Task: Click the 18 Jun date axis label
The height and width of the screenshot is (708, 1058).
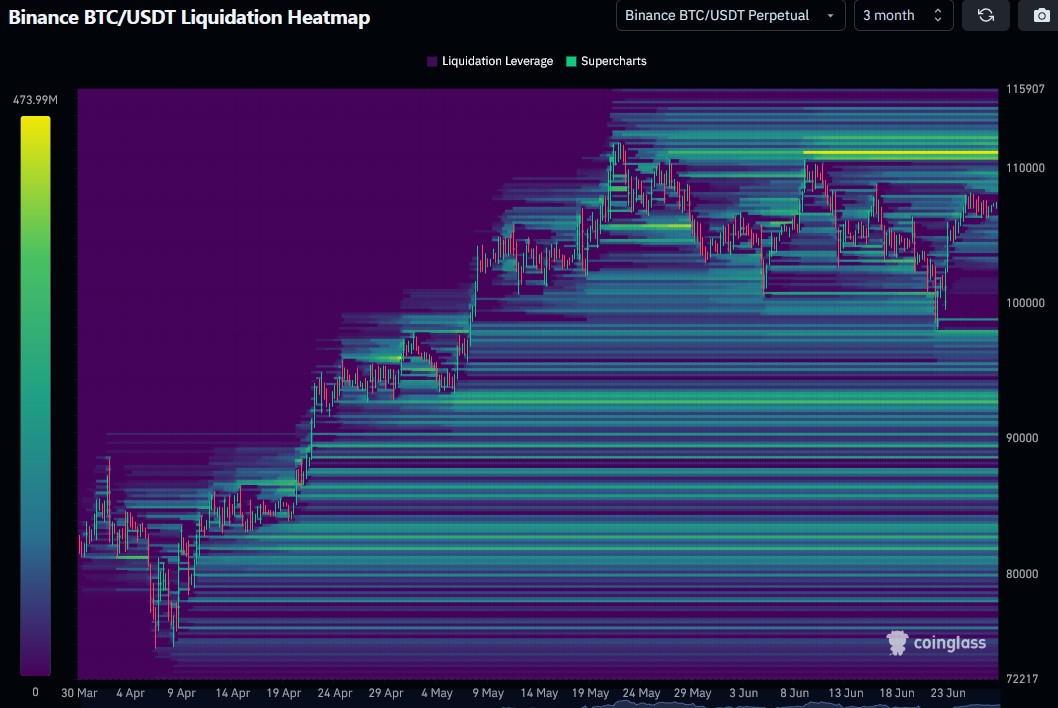Action: point(897,693)
